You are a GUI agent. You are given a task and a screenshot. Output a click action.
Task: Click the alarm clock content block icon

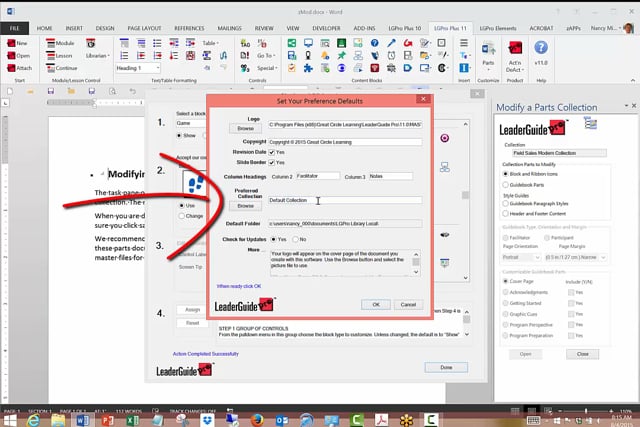click(391, 56)
